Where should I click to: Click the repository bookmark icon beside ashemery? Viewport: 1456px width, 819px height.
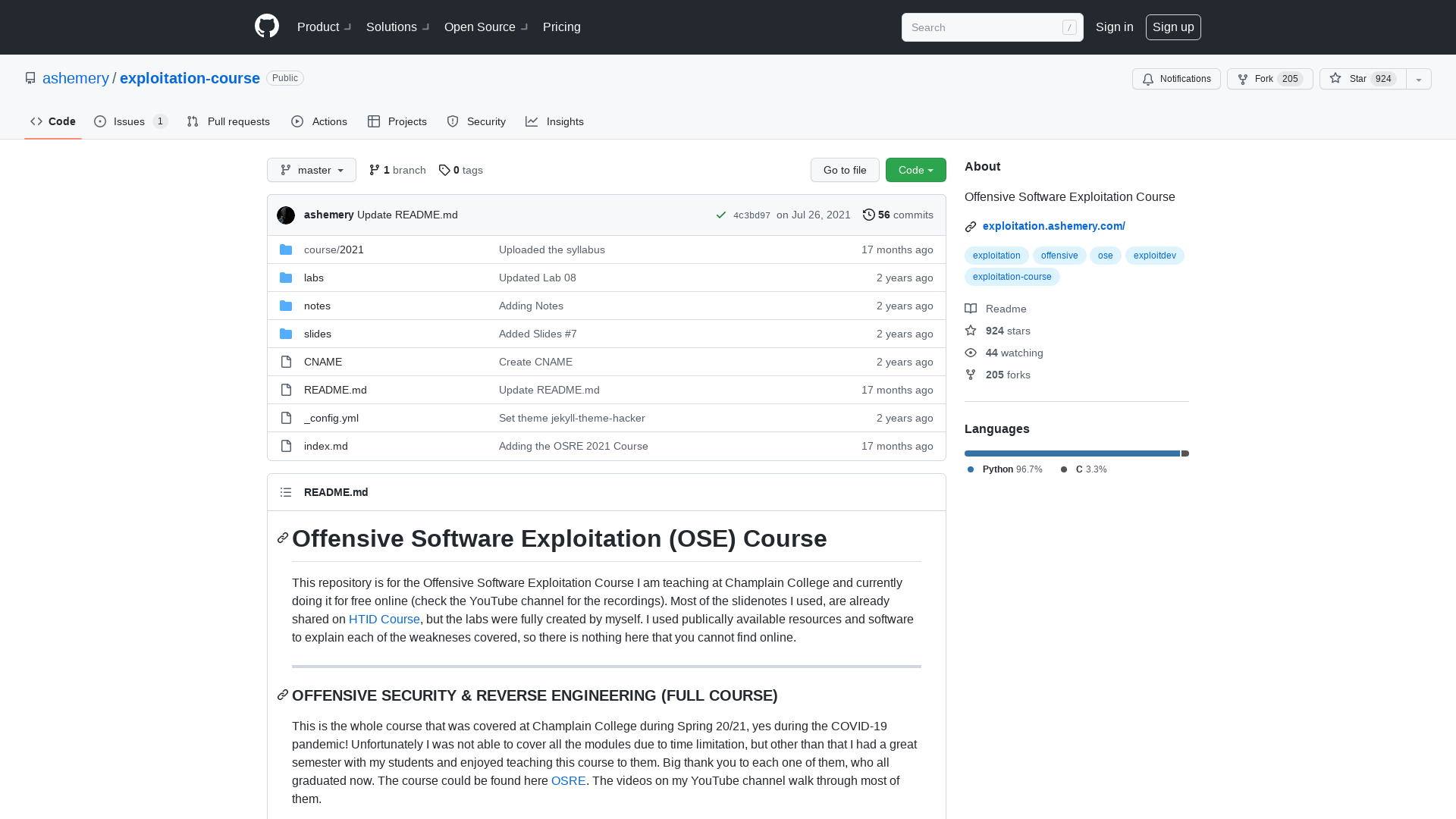[30, 78]
